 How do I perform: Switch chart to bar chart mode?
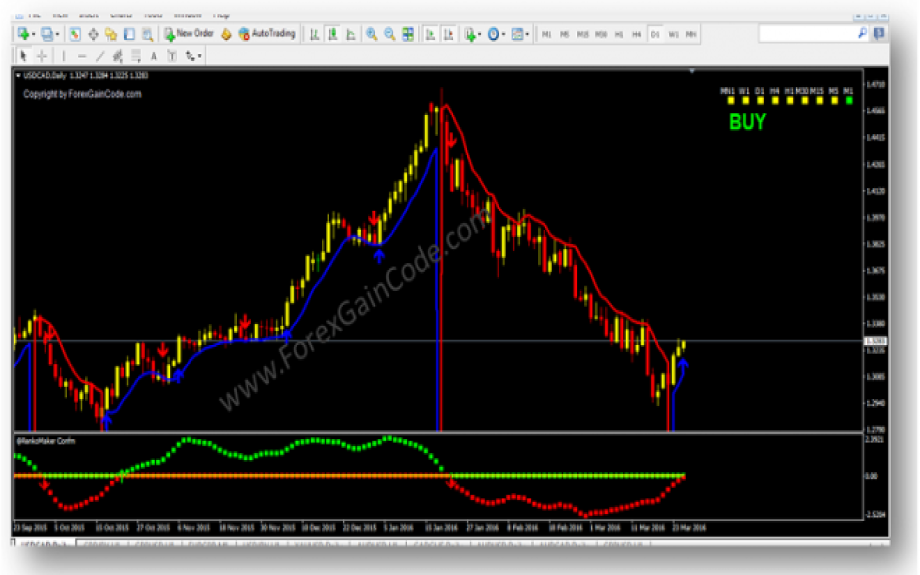[x=314, y=34]
